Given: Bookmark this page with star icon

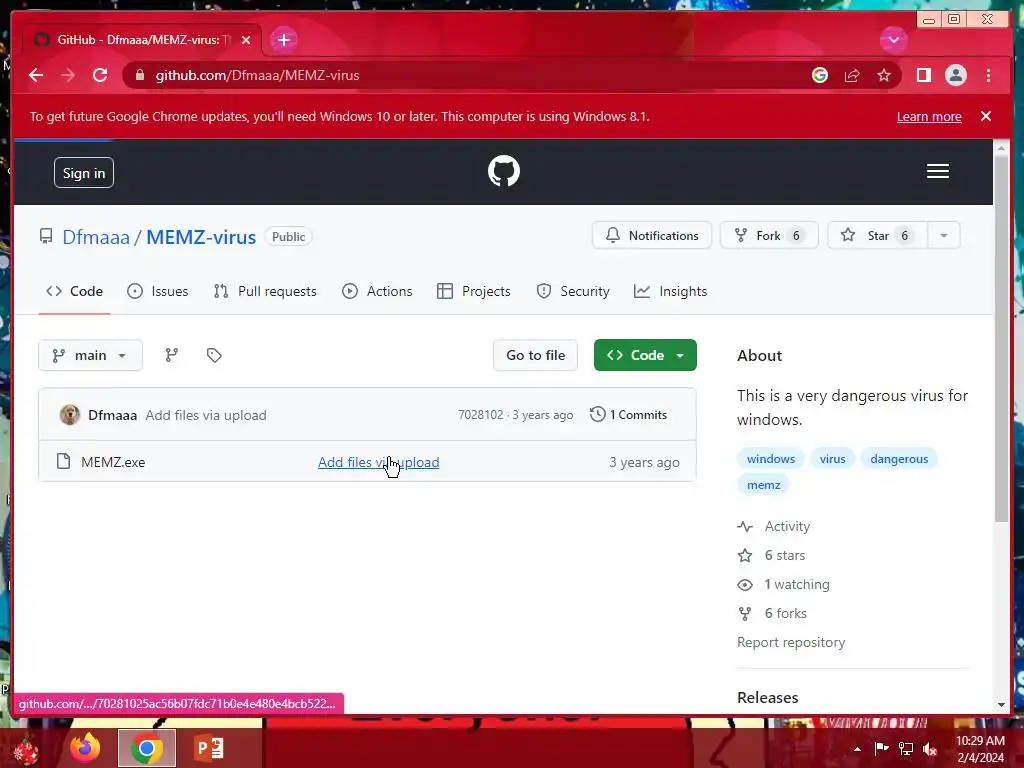Looking at the screenshot, I should pyautogui.click(x=884, y=75).
